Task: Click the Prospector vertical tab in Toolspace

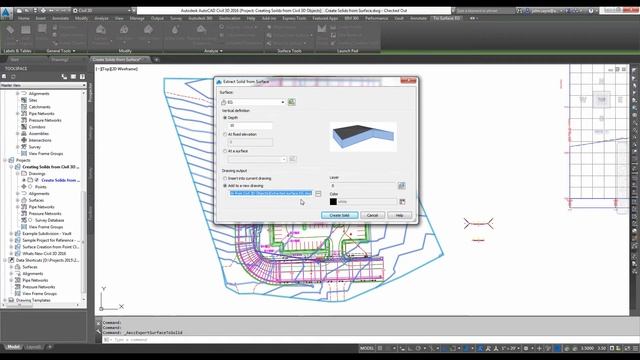Action: tap(91, 92)
